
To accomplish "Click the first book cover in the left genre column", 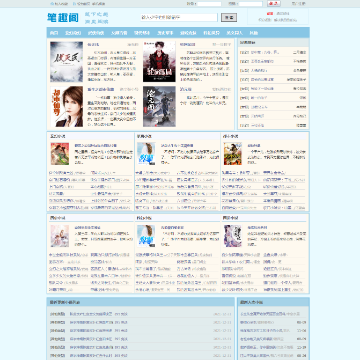I will [60, 154].
